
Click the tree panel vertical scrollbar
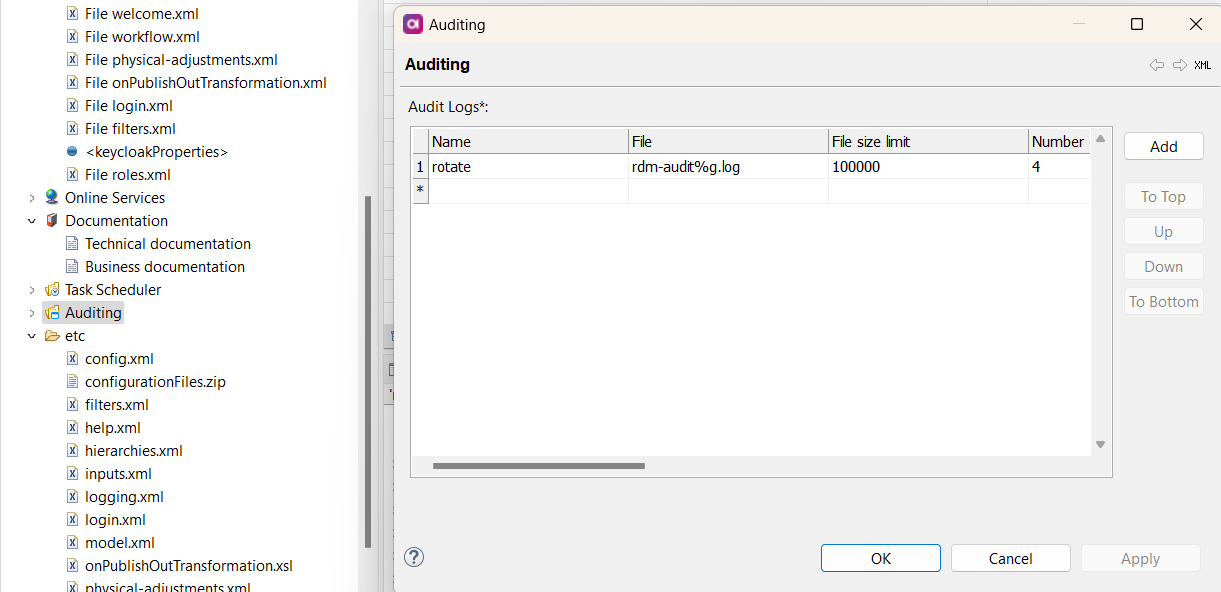pos(368,370)
